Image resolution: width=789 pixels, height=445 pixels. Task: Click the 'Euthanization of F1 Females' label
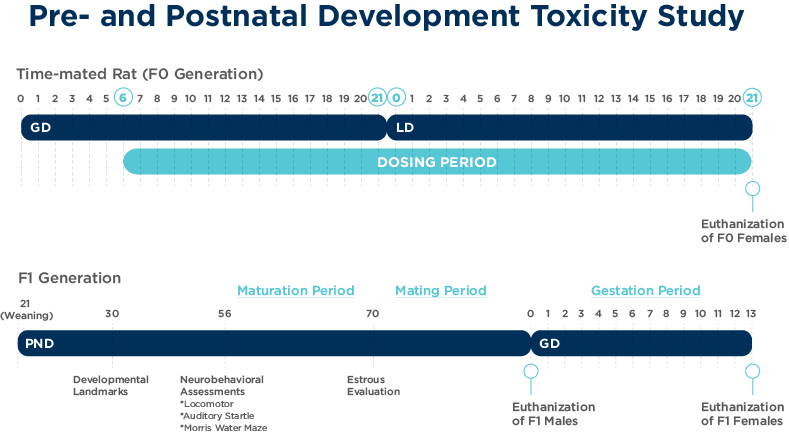742,414
